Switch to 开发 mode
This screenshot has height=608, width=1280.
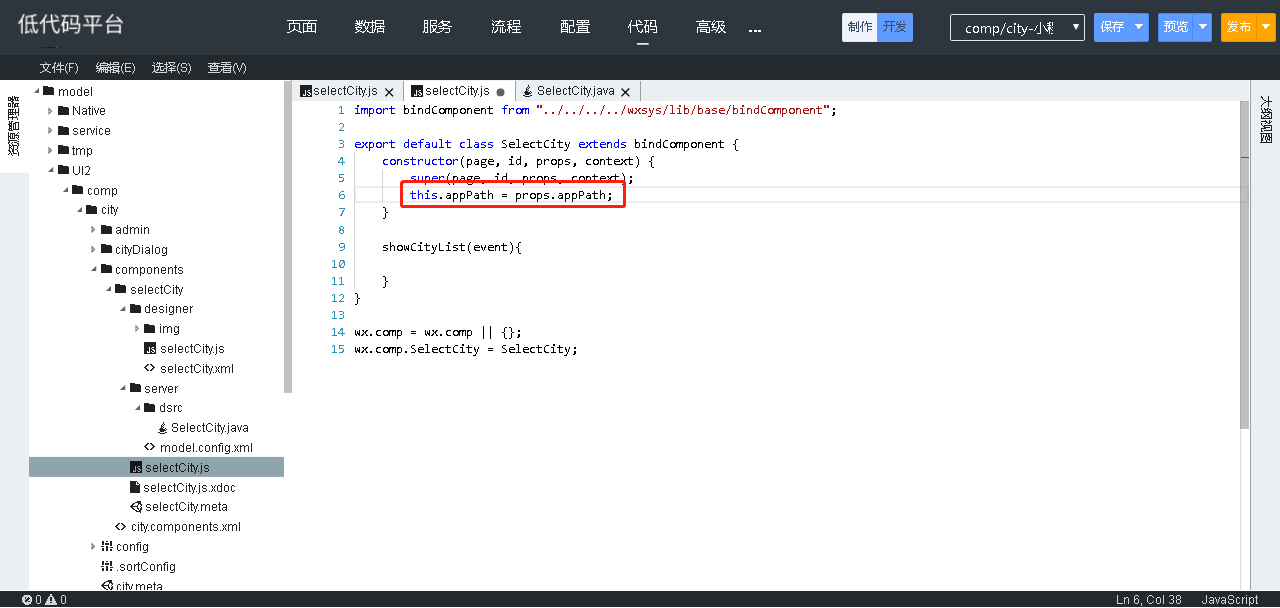(895, 27)
